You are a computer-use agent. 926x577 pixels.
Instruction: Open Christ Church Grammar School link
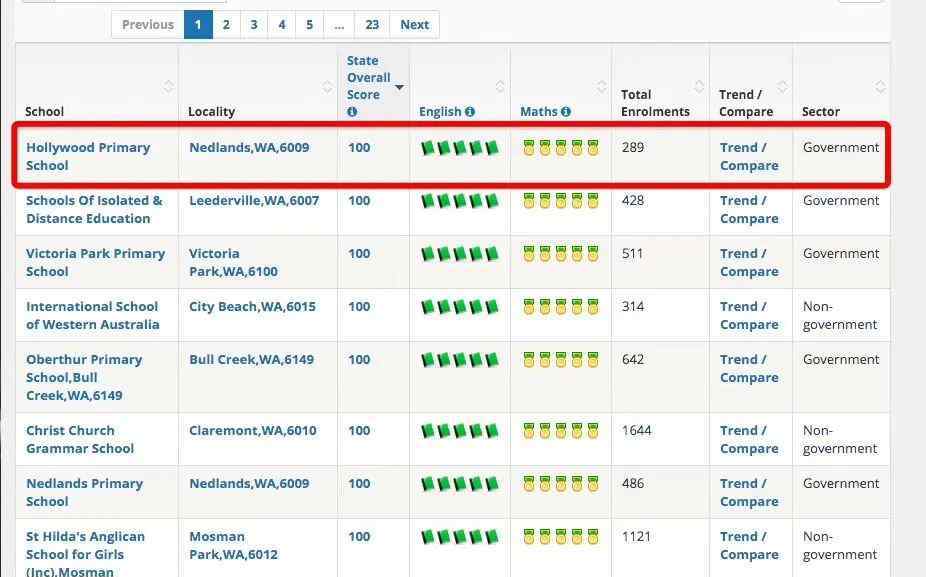coord(80,439)
